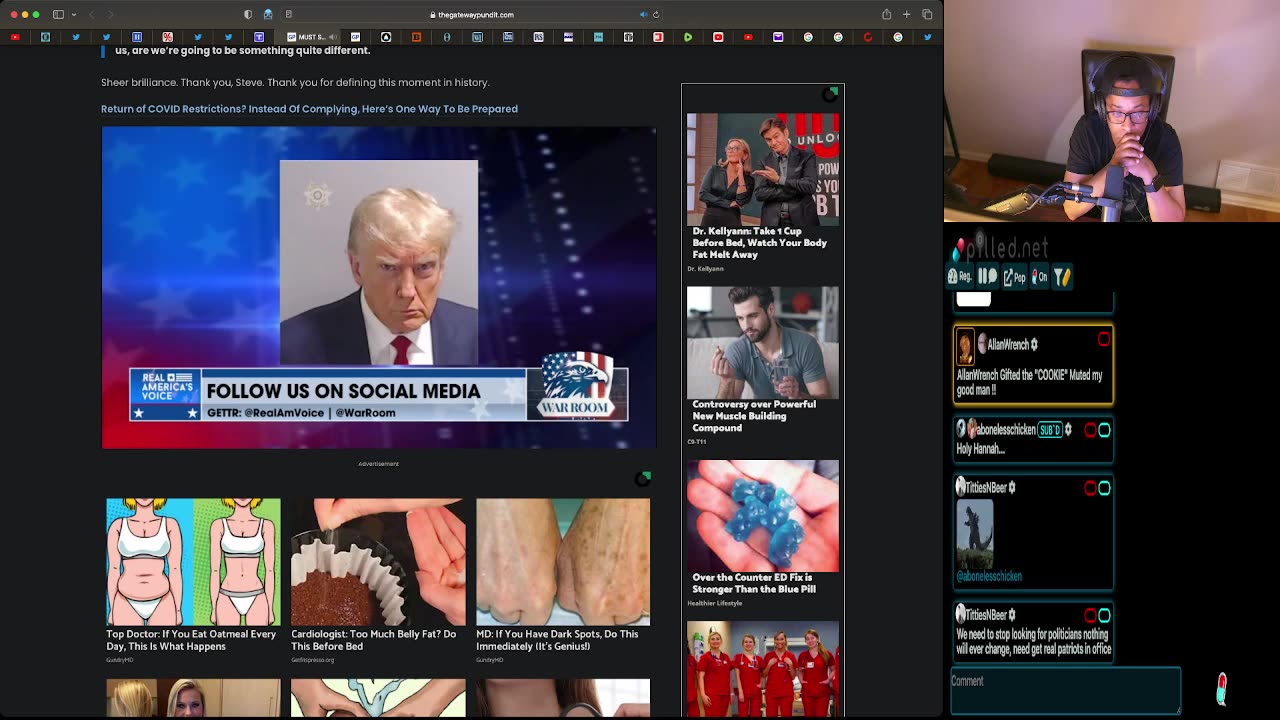Viewport: 1280px width, 720px height.
Task: Open the sidebar tab group dropdown chevron
Action: pos(74,15)
